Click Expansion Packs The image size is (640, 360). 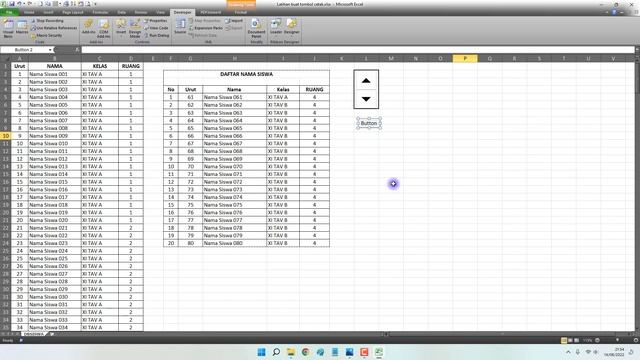pyautogui.click(x=206, y=28)
